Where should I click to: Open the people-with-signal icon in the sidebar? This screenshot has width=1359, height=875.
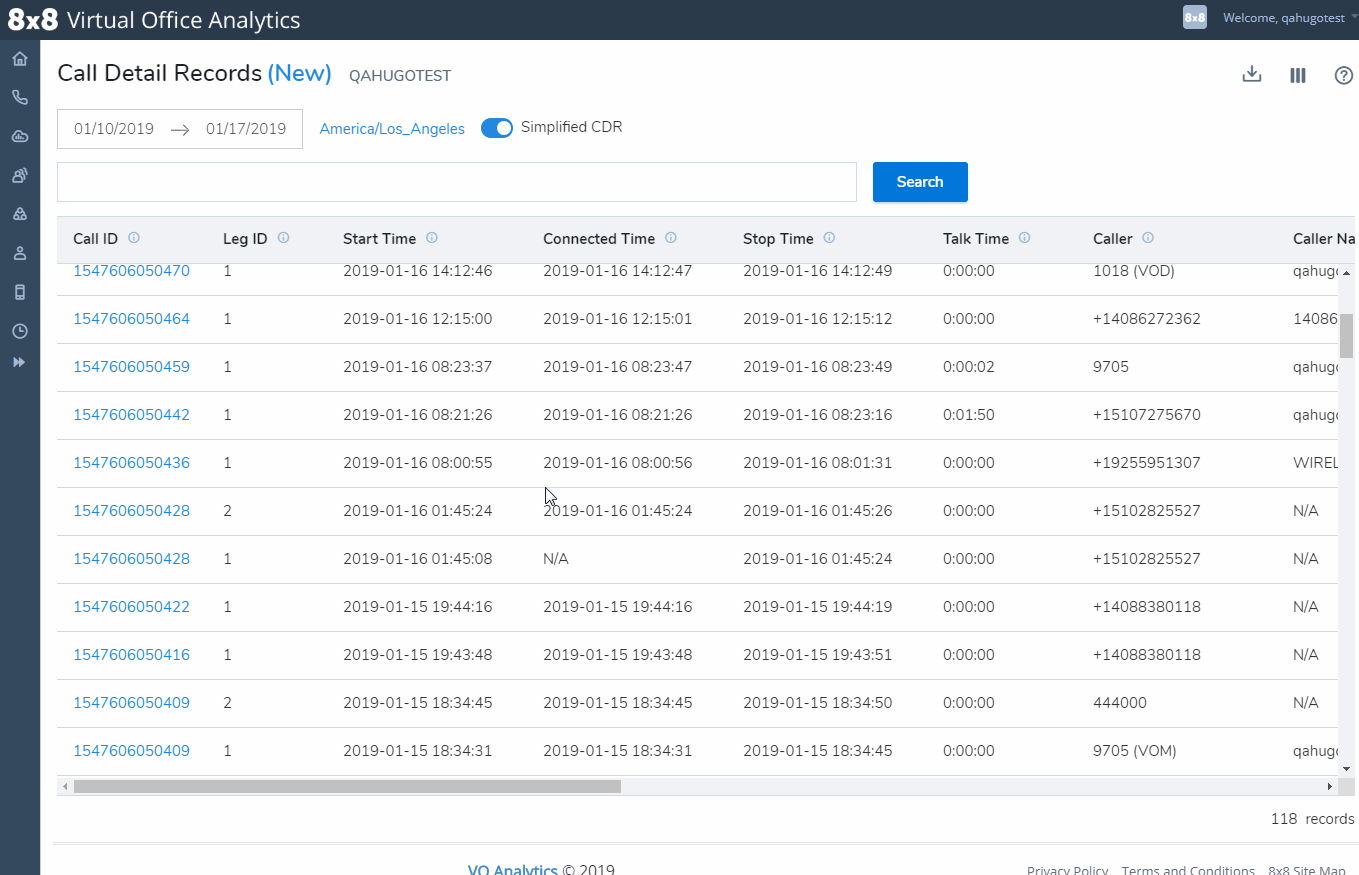(x=19, y=175)
